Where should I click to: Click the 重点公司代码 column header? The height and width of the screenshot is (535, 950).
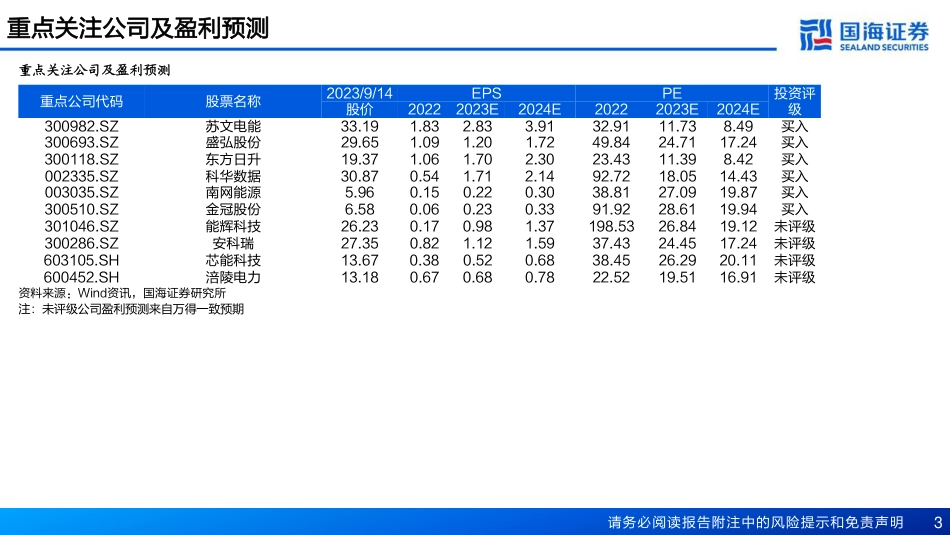click(81, 101)
